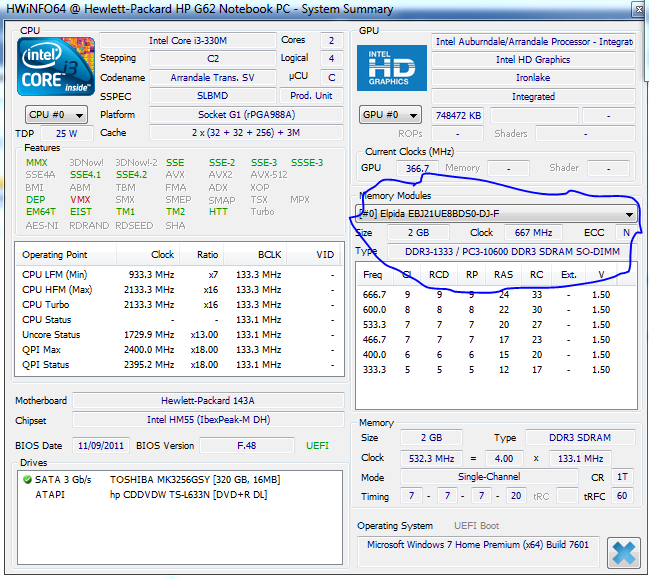Click the SSPEC SLBMD value
The height and width of the screenshot is (580, 649).
click(x=213, y=96)
